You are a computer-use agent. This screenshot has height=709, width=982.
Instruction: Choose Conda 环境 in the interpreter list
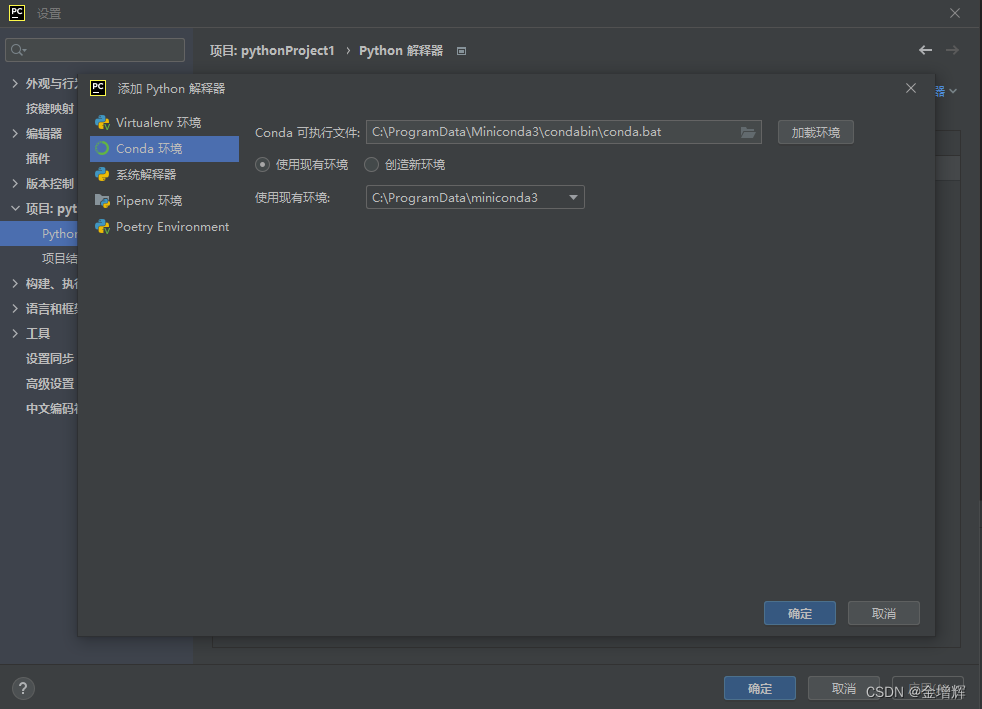click(165, 148)
